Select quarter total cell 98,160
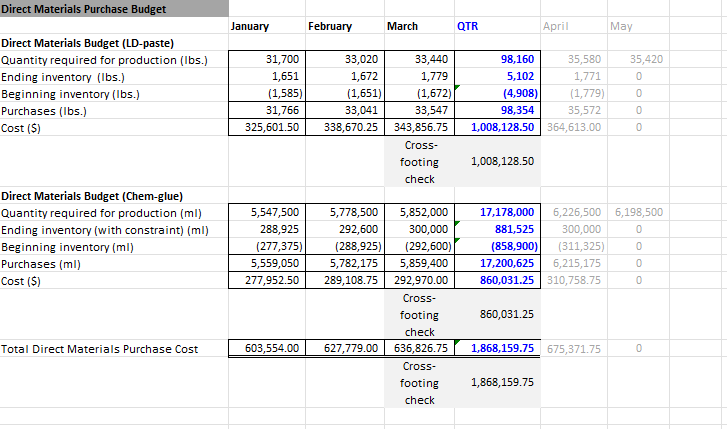727x429 pixels. (497, 59)
